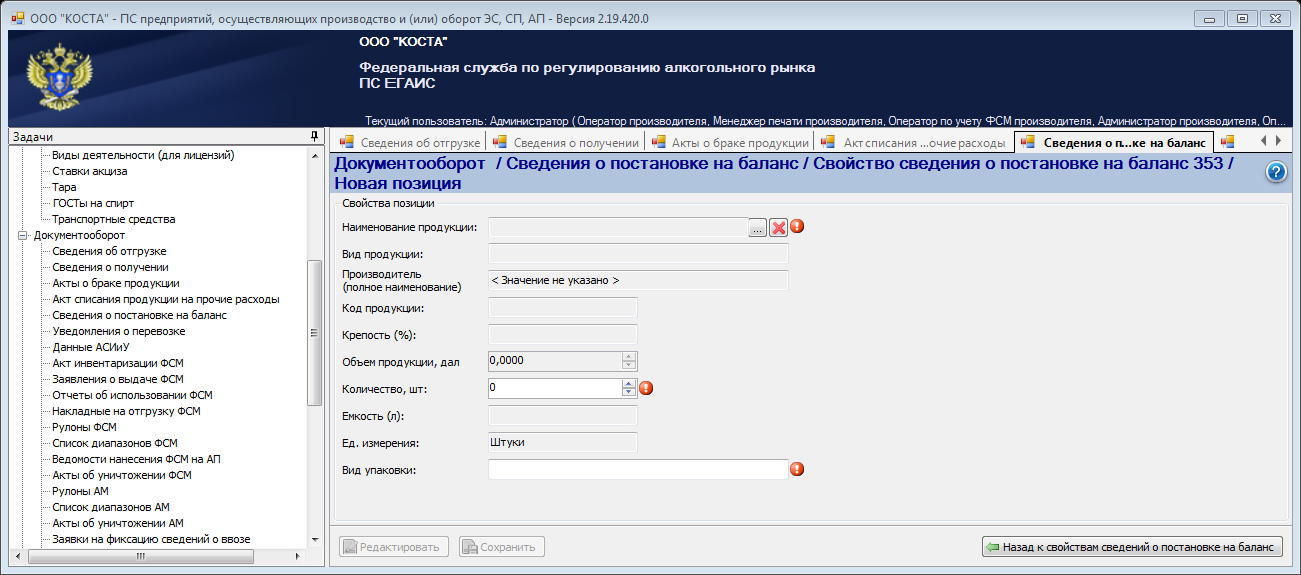Open Сведения о получении in tree
The width and height of the screenshot is (1301, 575).
tap(110, 267)
